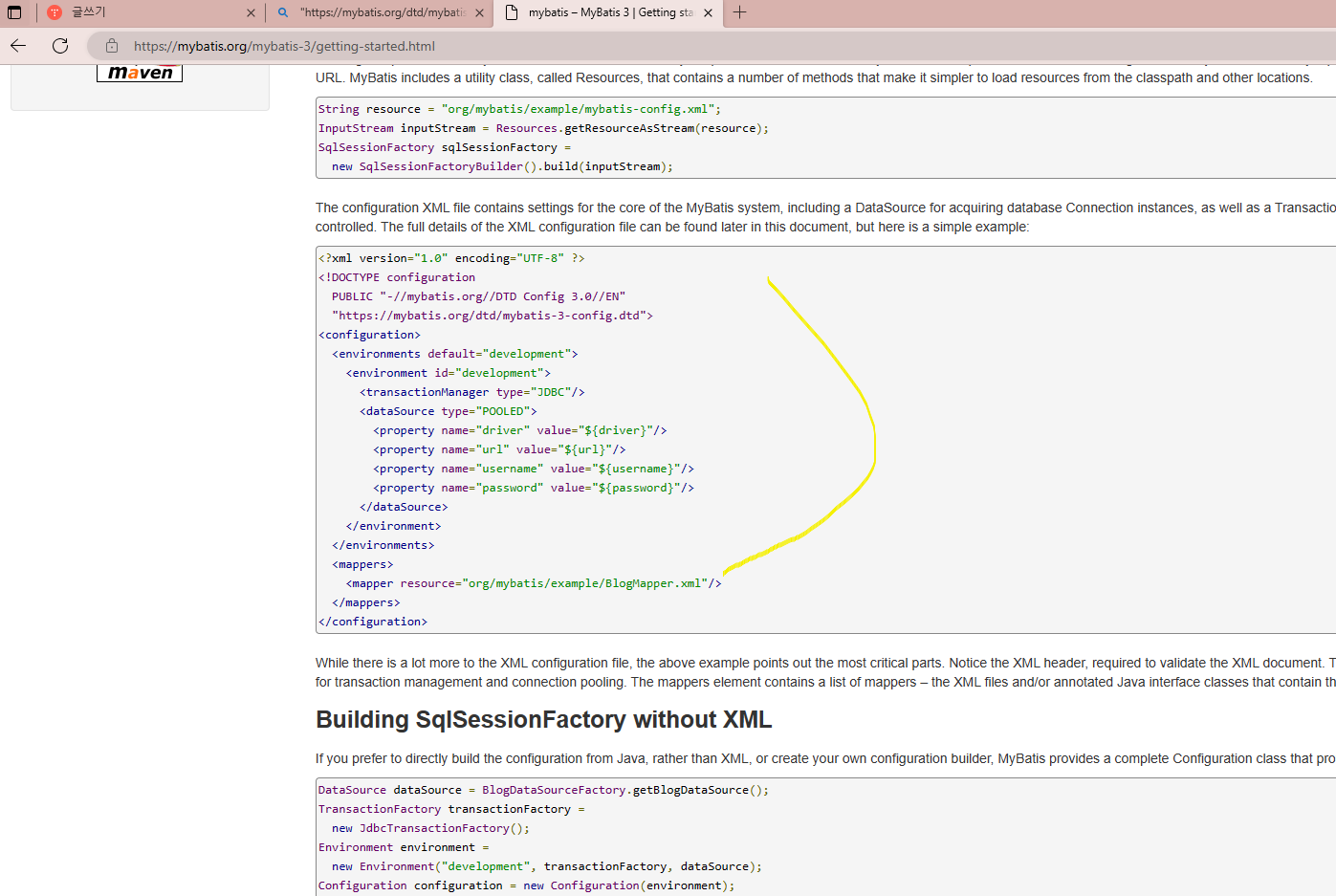Click the 글쓰기 tab favicon

tap(55, 12)
